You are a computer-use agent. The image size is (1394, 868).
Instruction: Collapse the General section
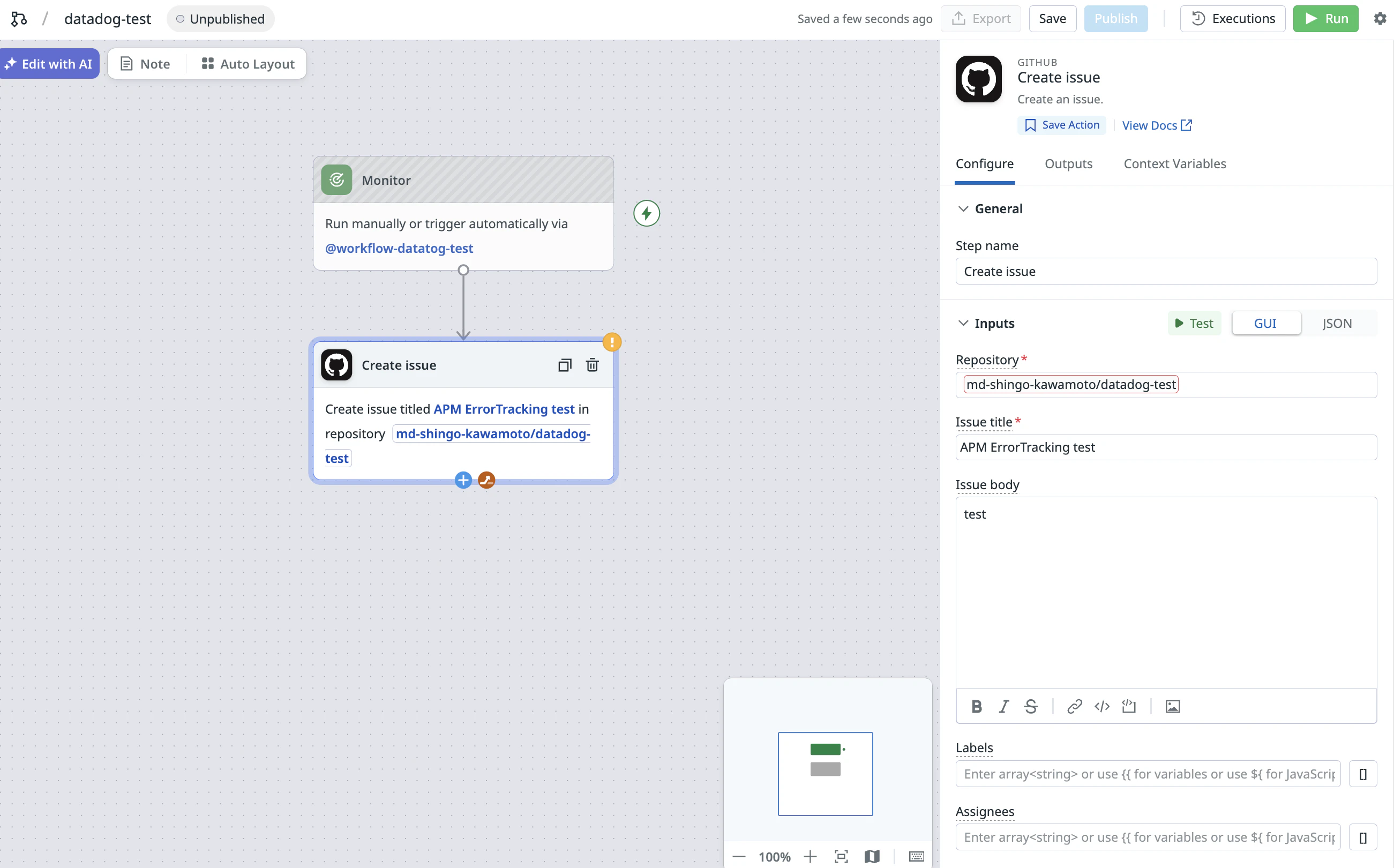coord(964,209)
